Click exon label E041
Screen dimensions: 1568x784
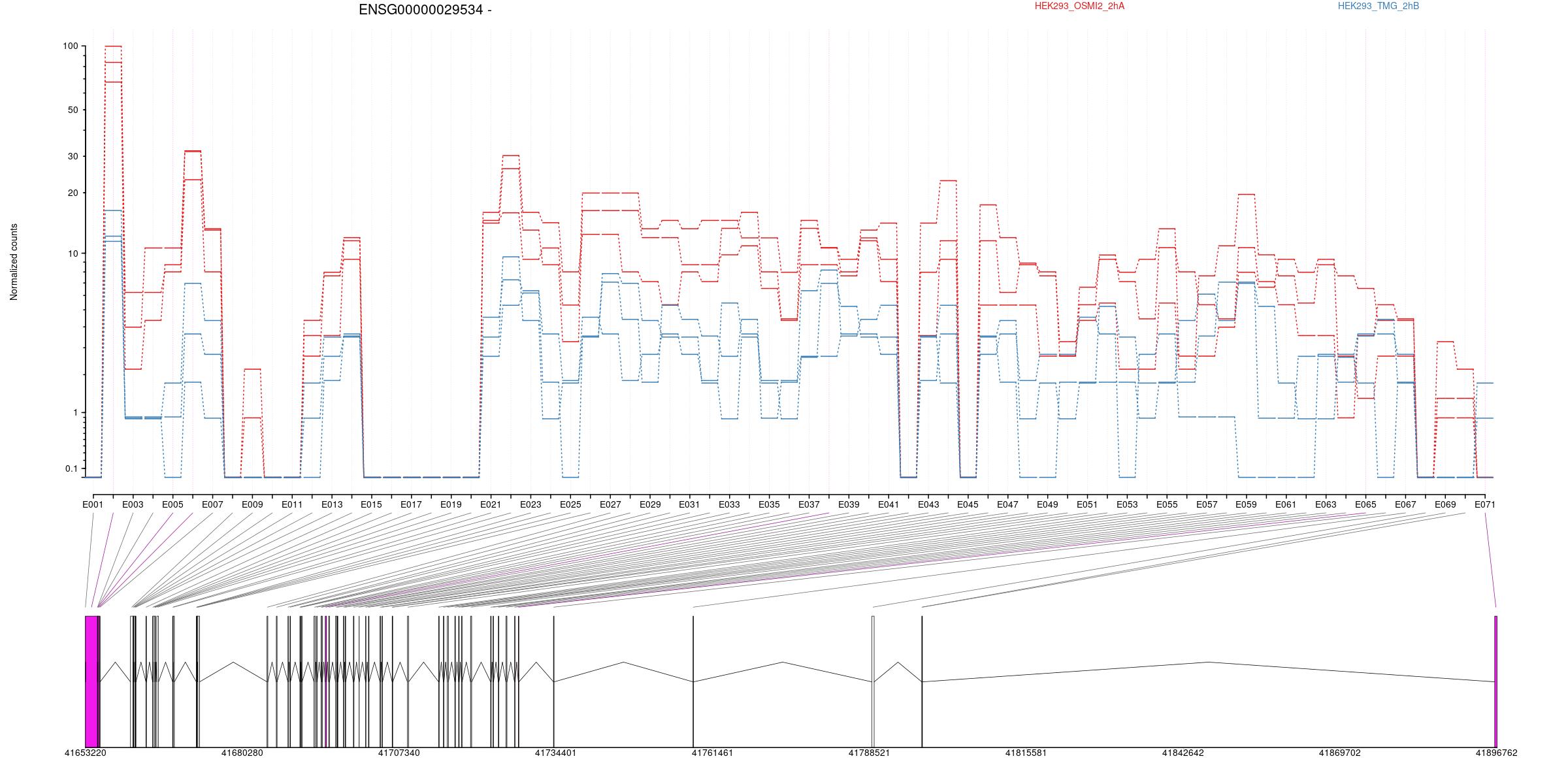889,504
